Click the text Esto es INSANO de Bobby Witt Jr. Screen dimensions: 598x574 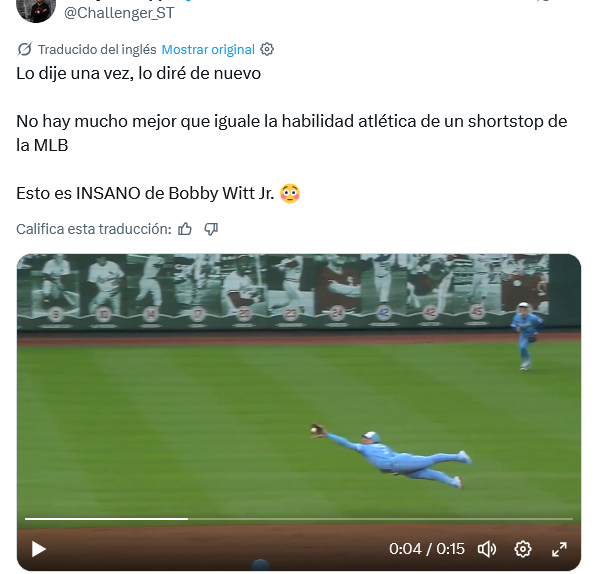tap(145, 193)
